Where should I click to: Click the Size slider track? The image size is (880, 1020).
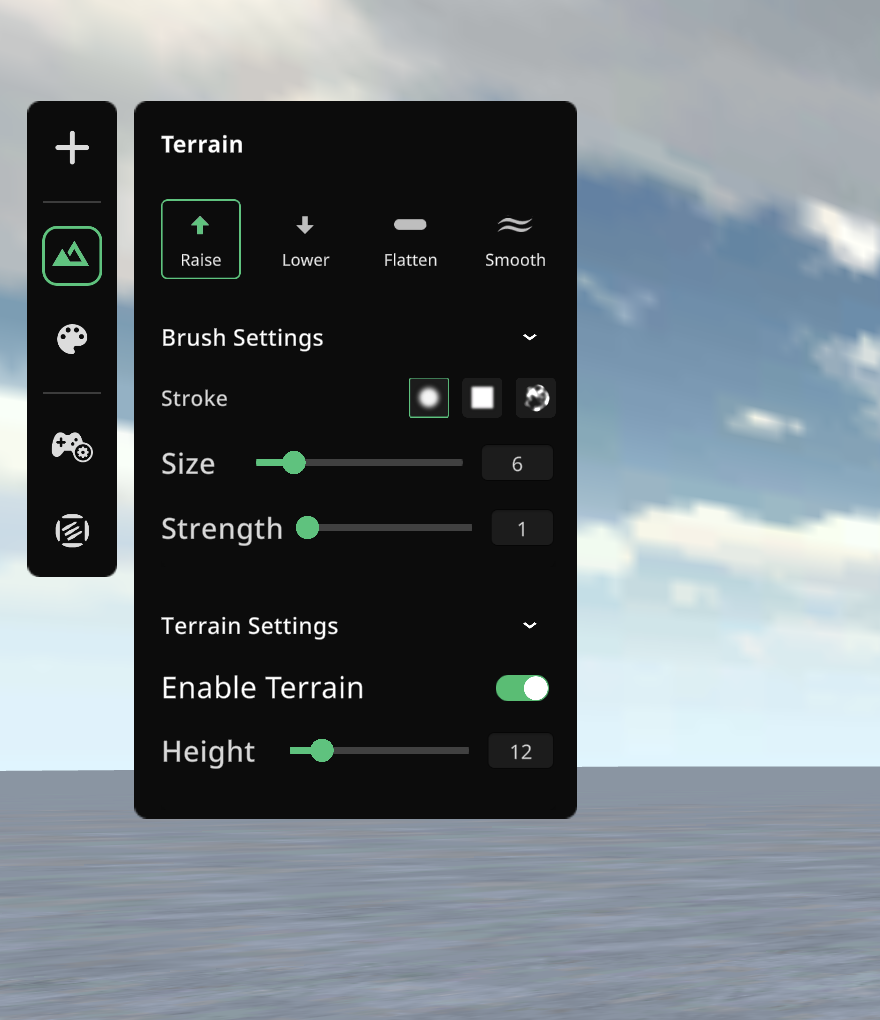pos(380,463)
